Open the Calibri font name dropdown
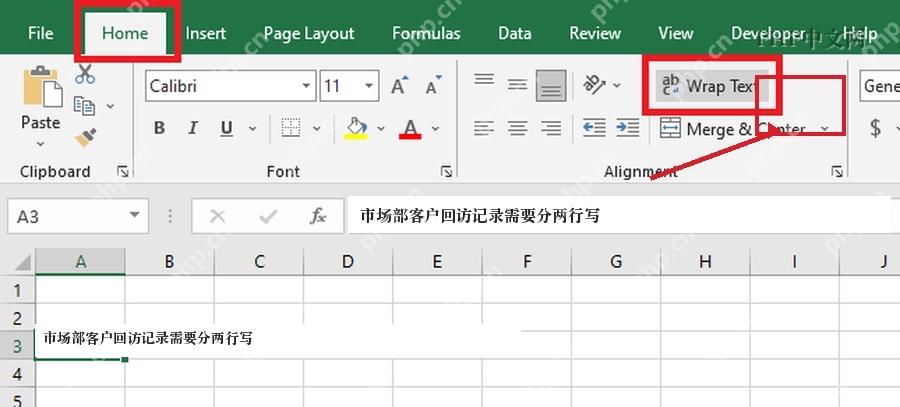Screen dimensions: 900x407 tap(306, 86)
